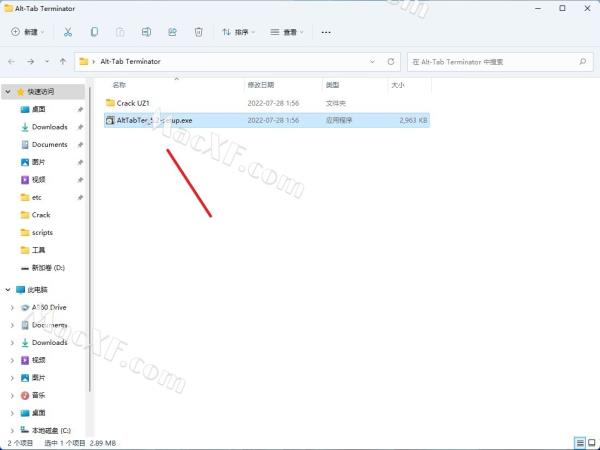The width and height of the screenshot is (600, 450).
Task: Click the pin icon next to Downloads
Action: coord(80,127)
